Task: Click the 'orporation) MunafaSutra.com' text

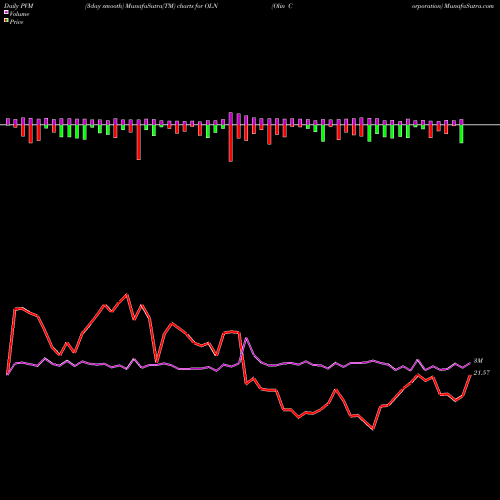Action: (x=453, y=6)
